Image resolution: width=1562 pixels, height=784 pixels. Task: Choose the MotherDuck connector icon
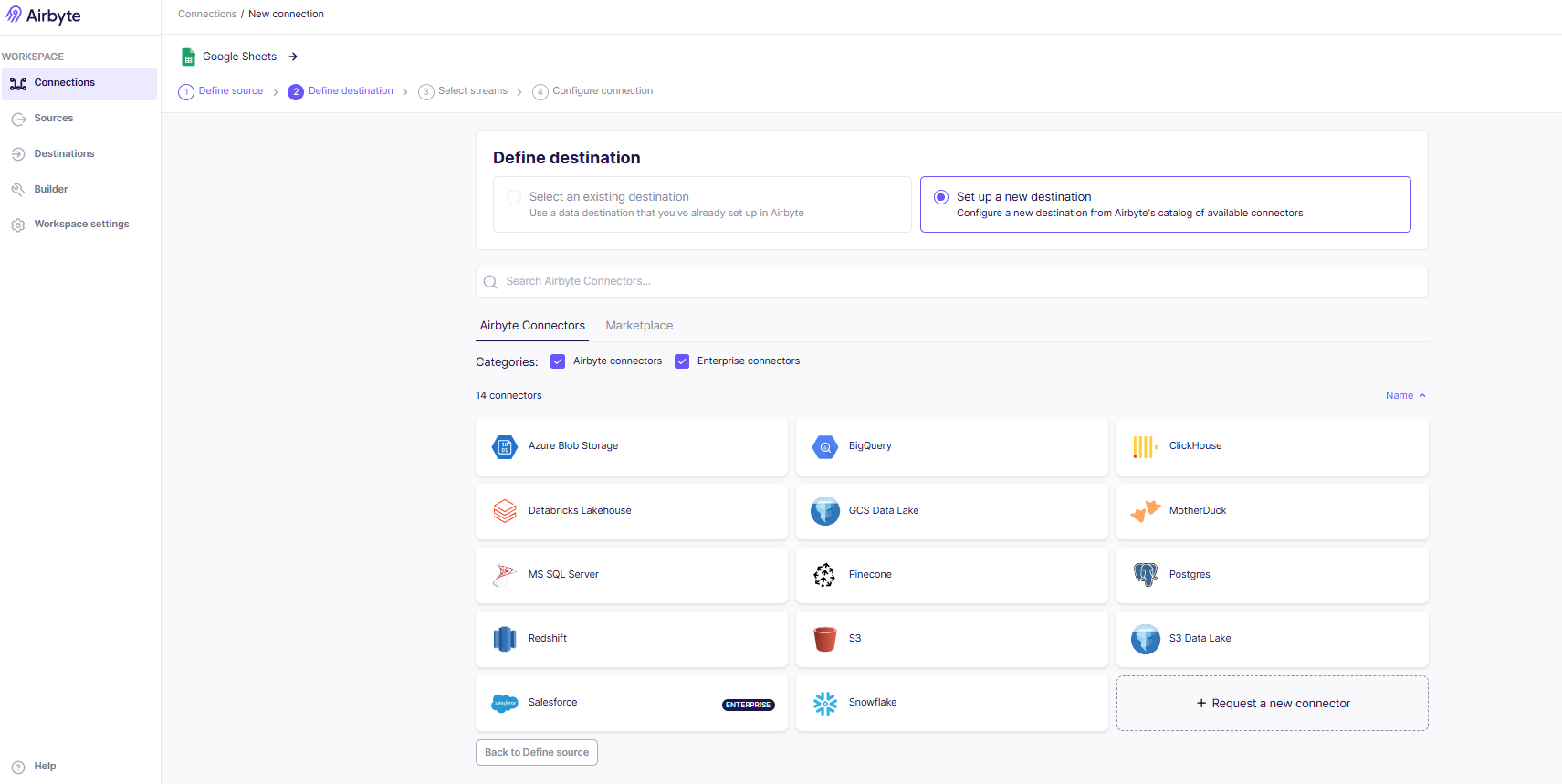tap(1146, 511)
